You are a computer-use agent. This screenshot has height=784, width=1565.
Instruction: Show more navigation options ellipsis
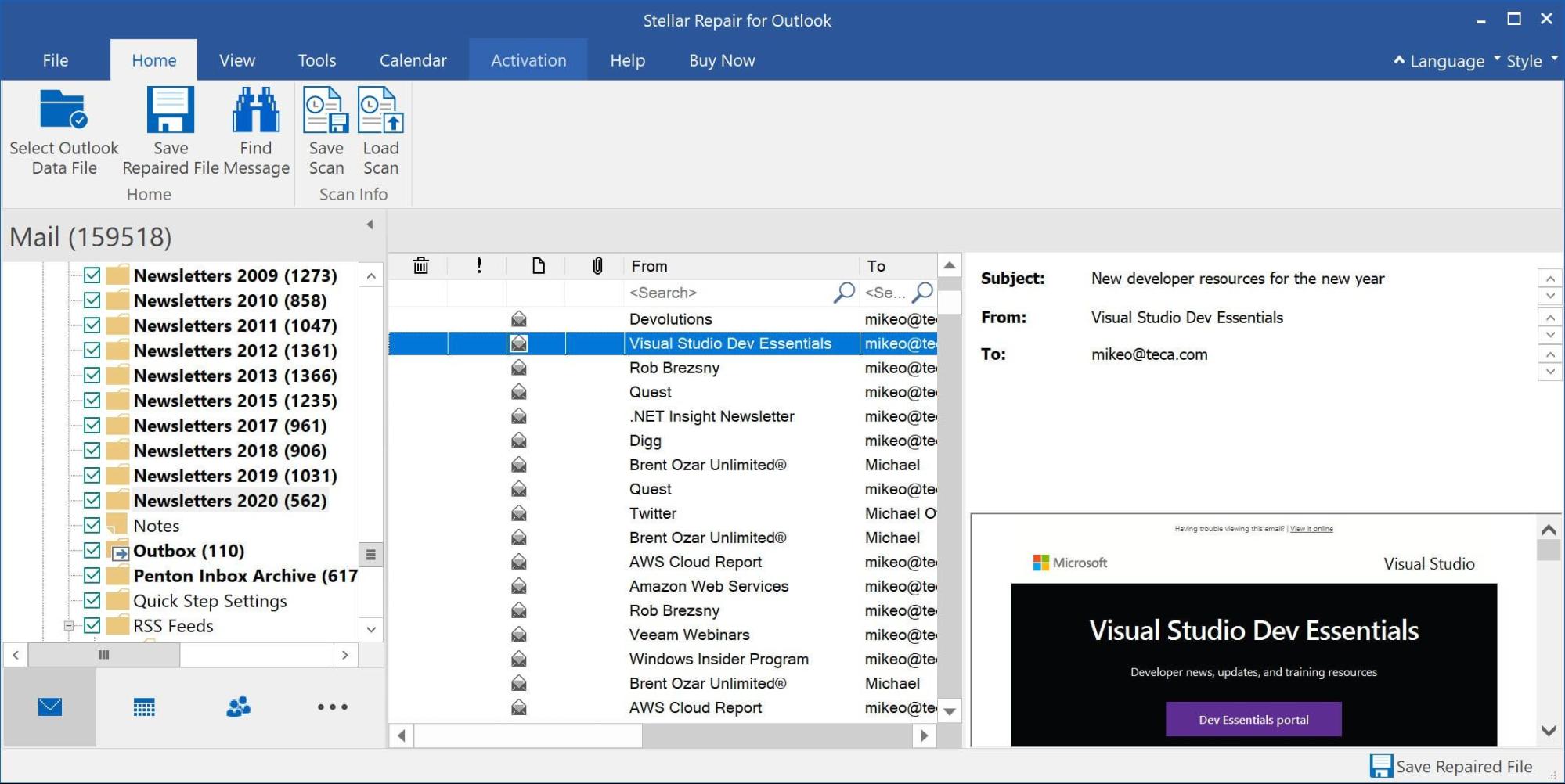pos(332,707)
